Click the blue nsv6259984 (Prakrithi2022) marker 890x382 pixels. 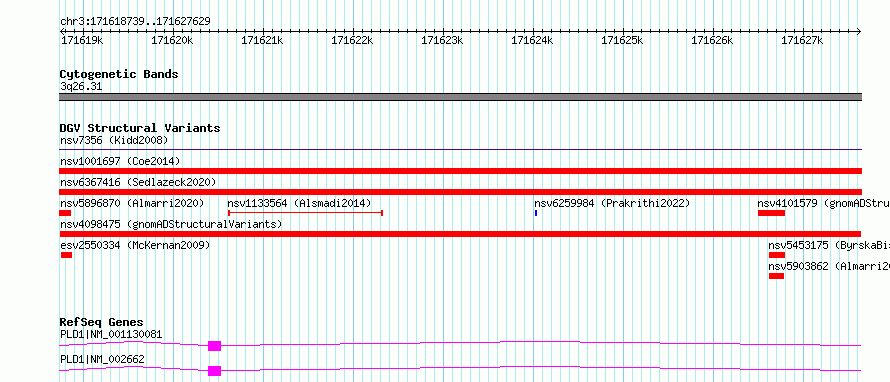(536, 213)
